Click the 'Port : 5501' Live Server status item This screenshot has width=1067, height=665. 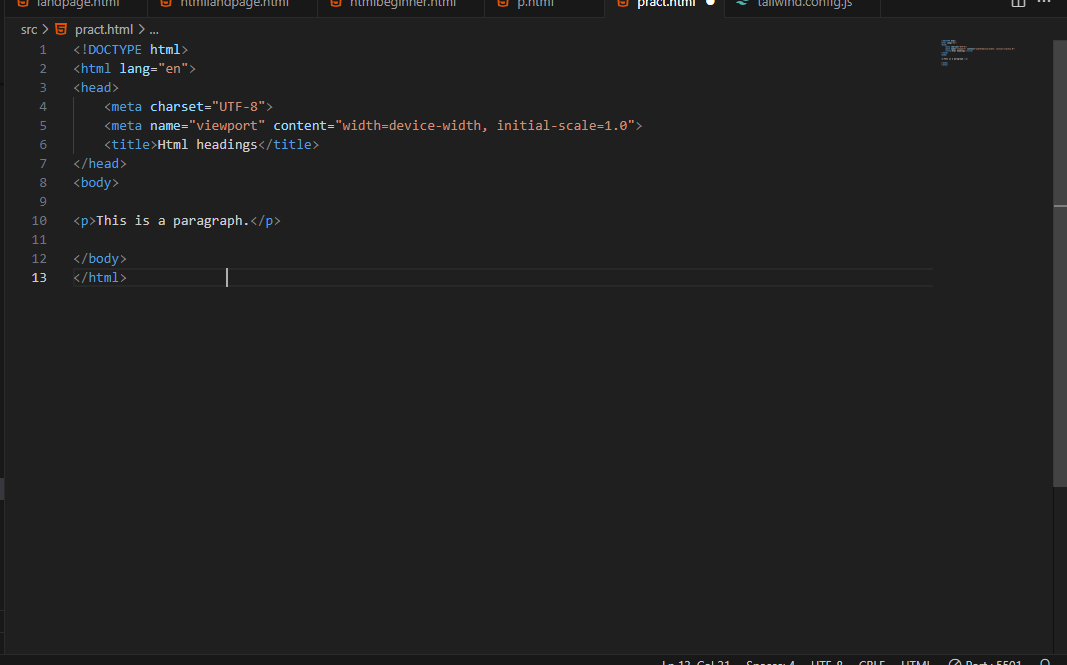click(985, 662)
